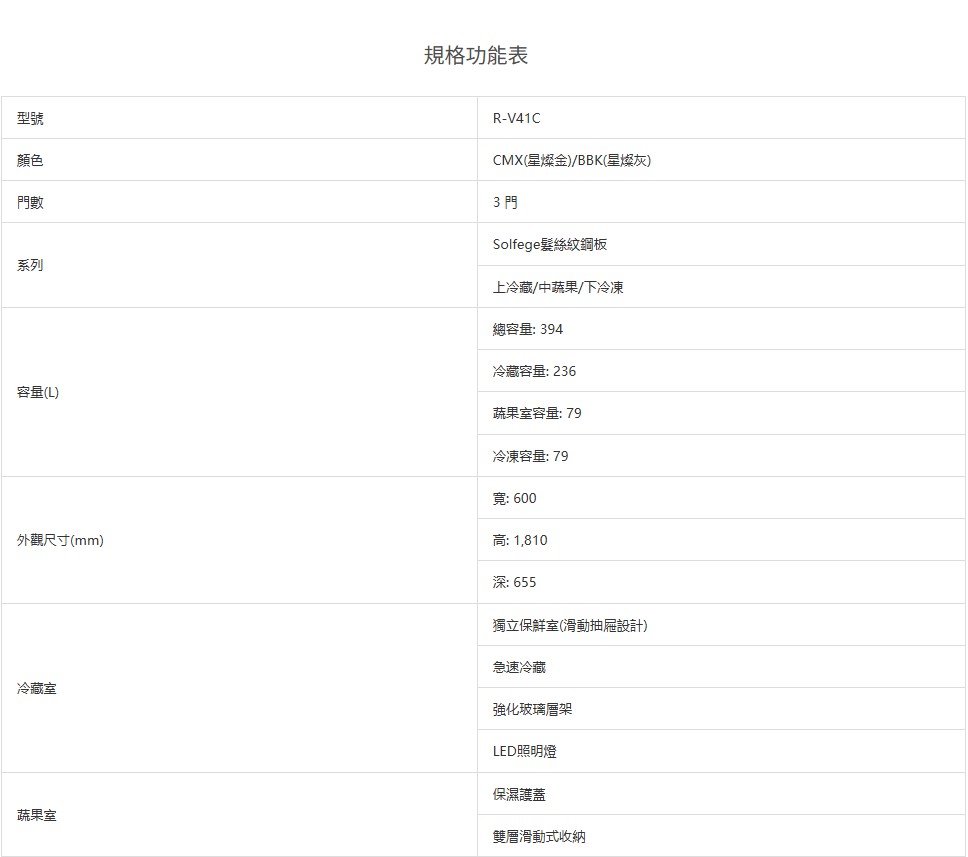
Task: Click the 型號 row label
Action: tap(30, 118)
